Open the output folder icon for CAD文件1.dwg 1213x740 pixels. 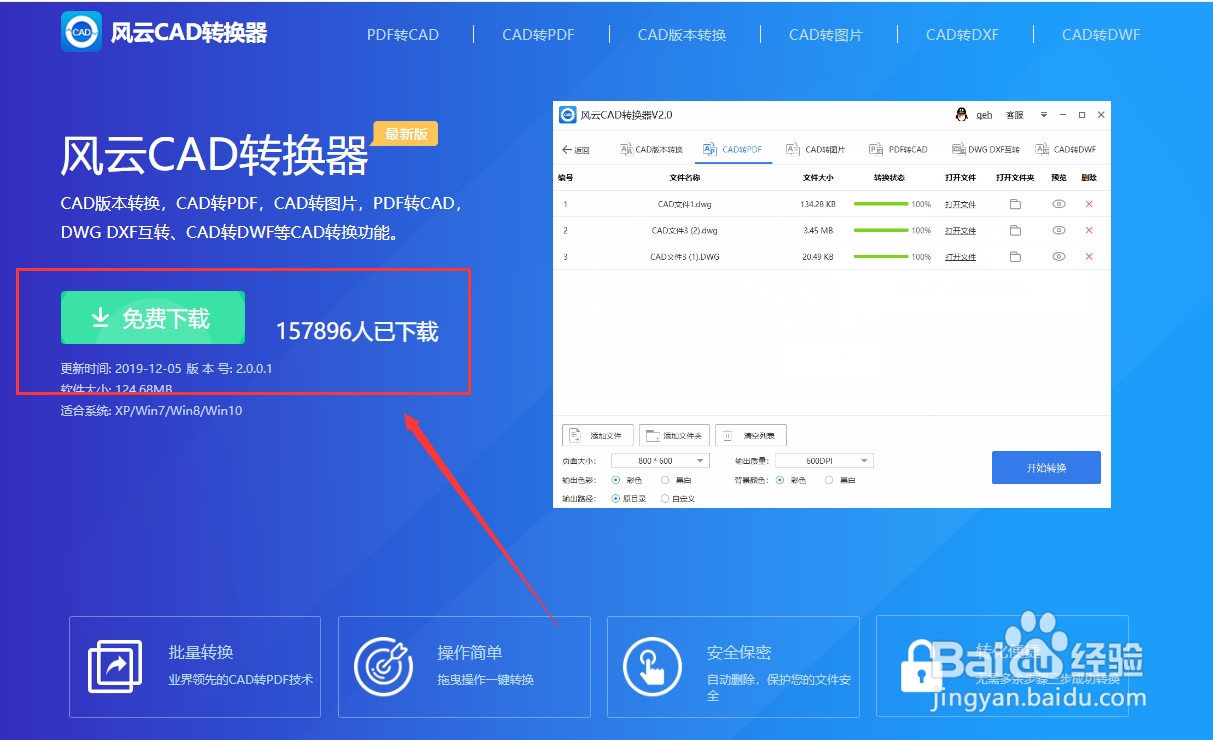(1015, 203)
